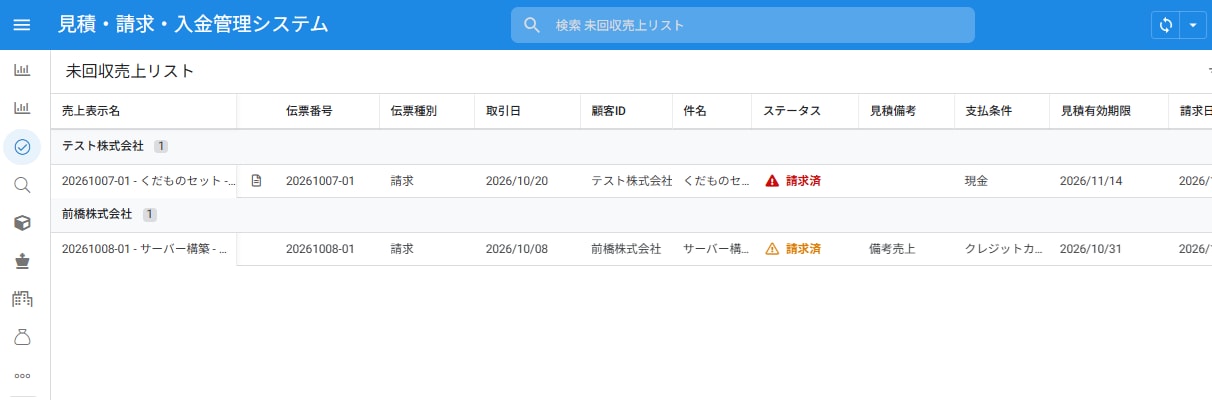This screenshot has height=400, width=1212.
Task: Click the 件名 cell くだものセ…
Action: [717, 181]
